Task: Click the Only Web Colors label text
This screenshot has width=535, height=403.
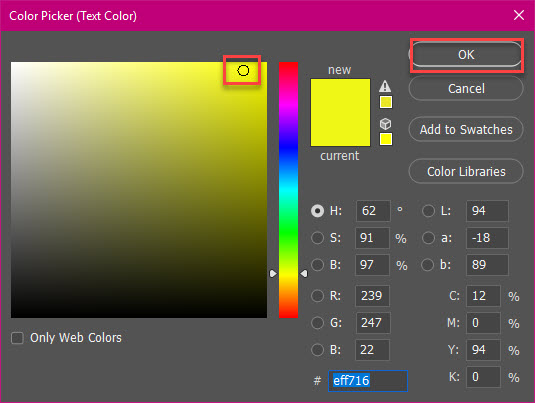Action: pyautogui.click(x=76, y=338)
